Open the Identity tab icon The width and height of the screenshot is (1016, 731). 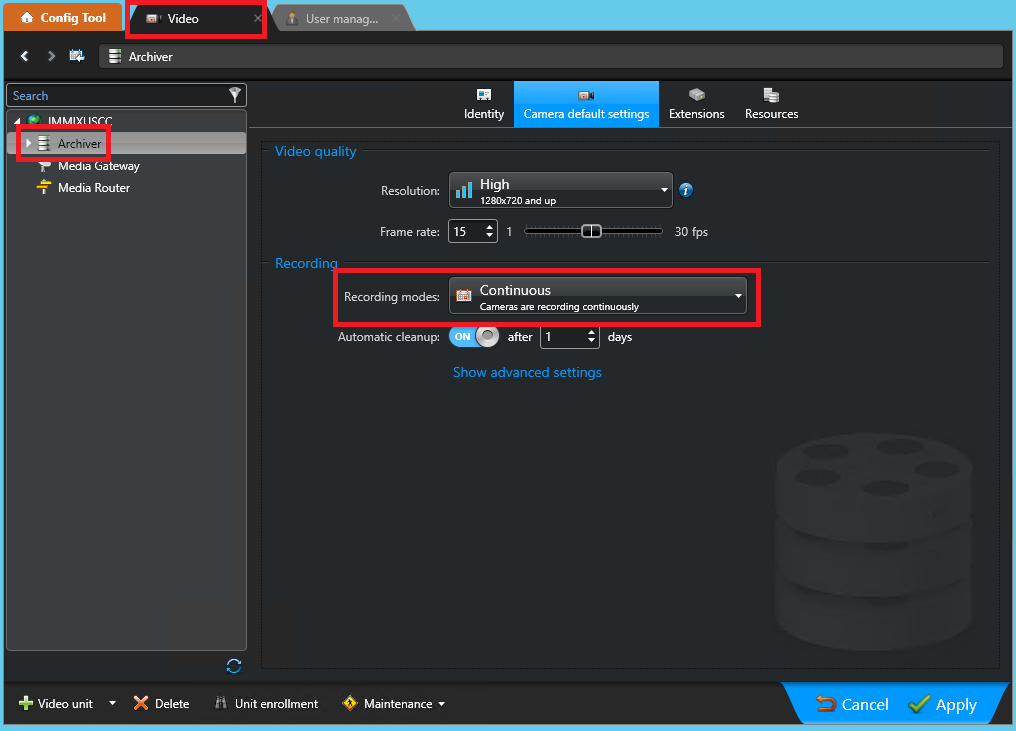tap(483, 94)
